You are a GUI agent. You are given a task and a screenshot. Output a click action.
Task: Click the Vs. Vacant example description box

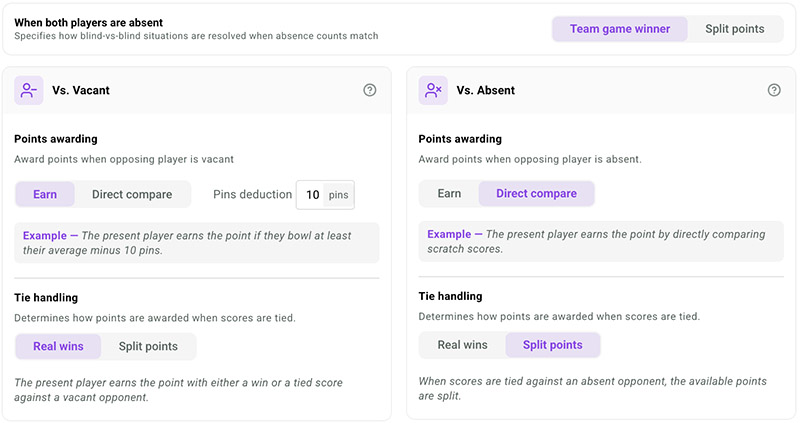coord(196,243)
